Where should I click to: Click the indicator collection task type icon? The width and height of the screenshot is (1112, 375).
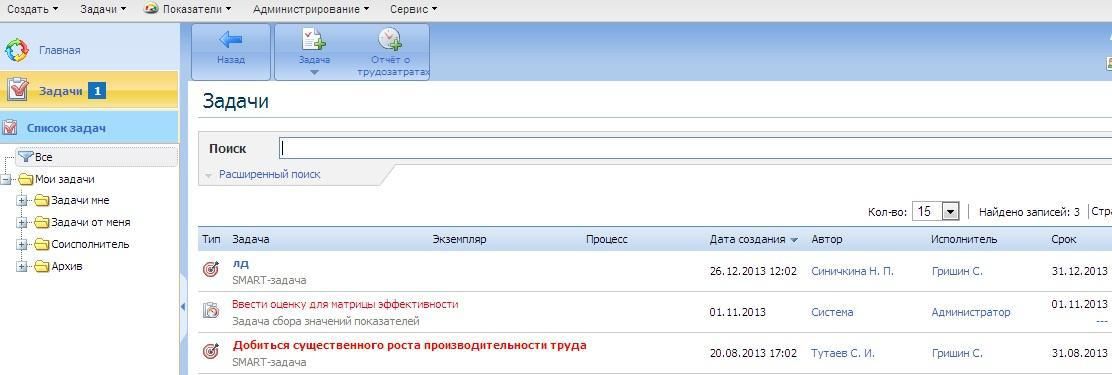[x=211, y=310]
